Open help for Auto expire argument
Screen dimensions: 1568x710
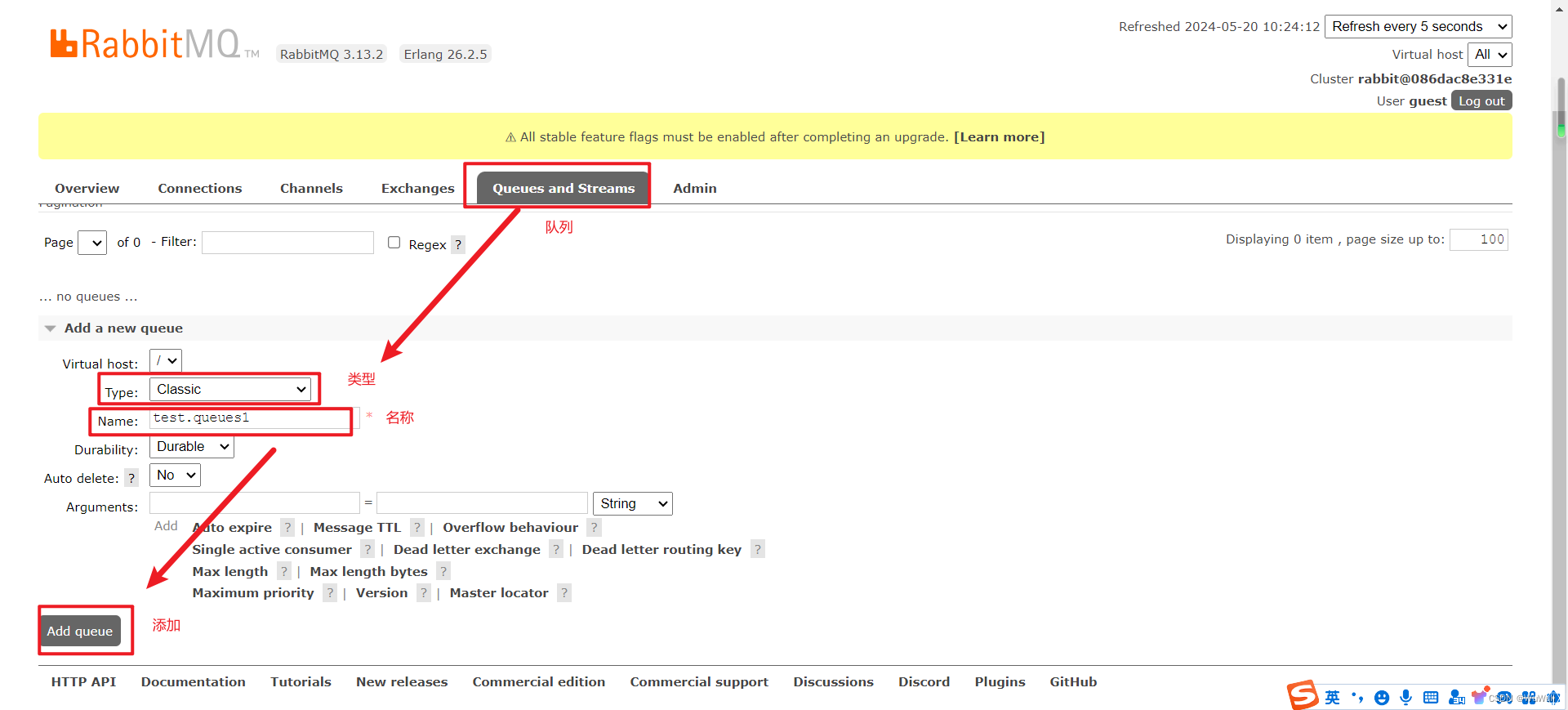(287, 527)
